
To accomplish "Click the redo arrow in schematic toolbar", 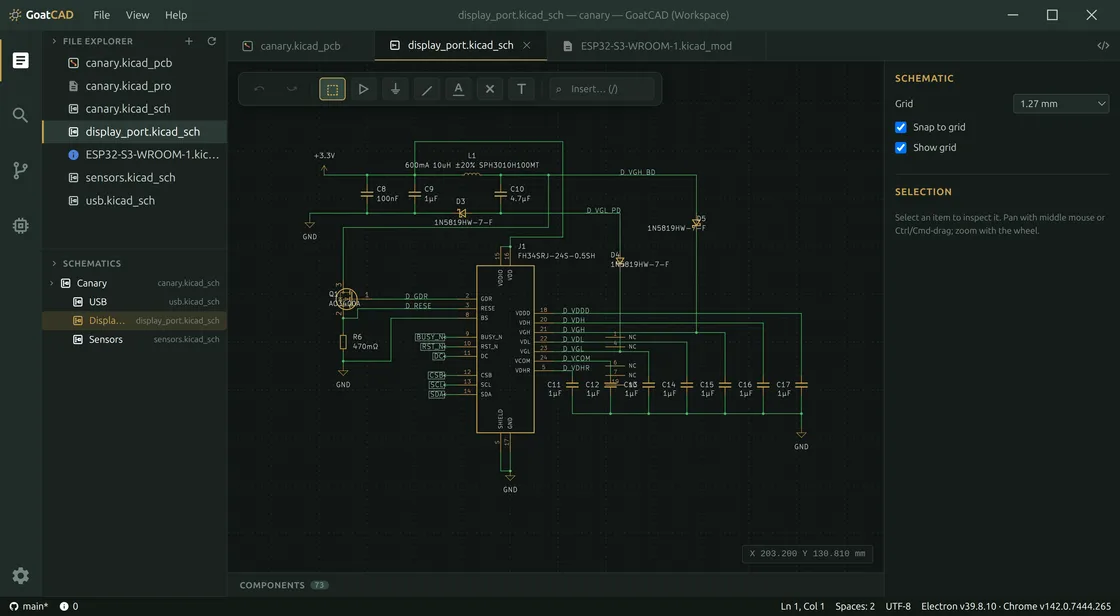I will tap(291, 89).
